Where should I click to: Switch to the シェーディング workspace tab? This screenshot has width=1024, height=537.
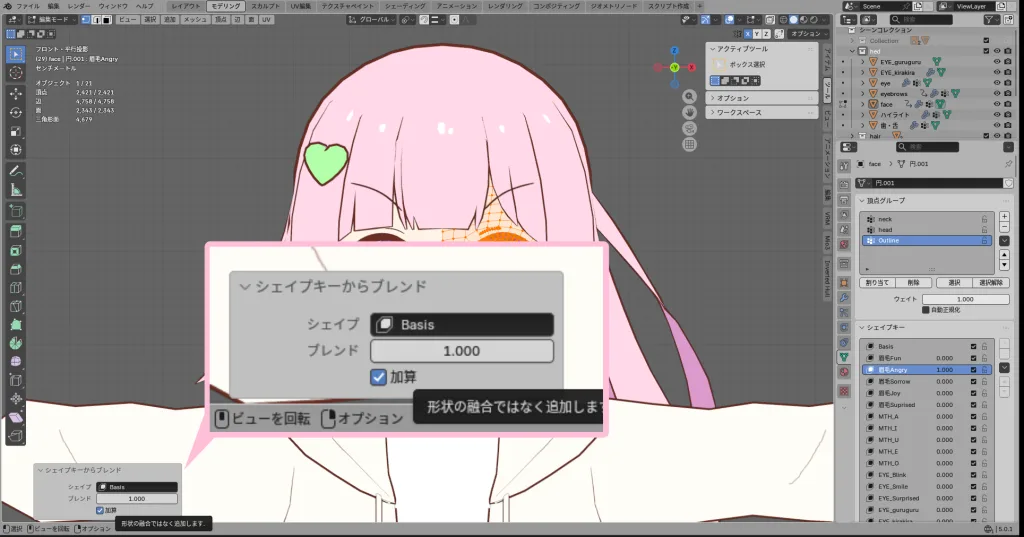click(405, 6)
